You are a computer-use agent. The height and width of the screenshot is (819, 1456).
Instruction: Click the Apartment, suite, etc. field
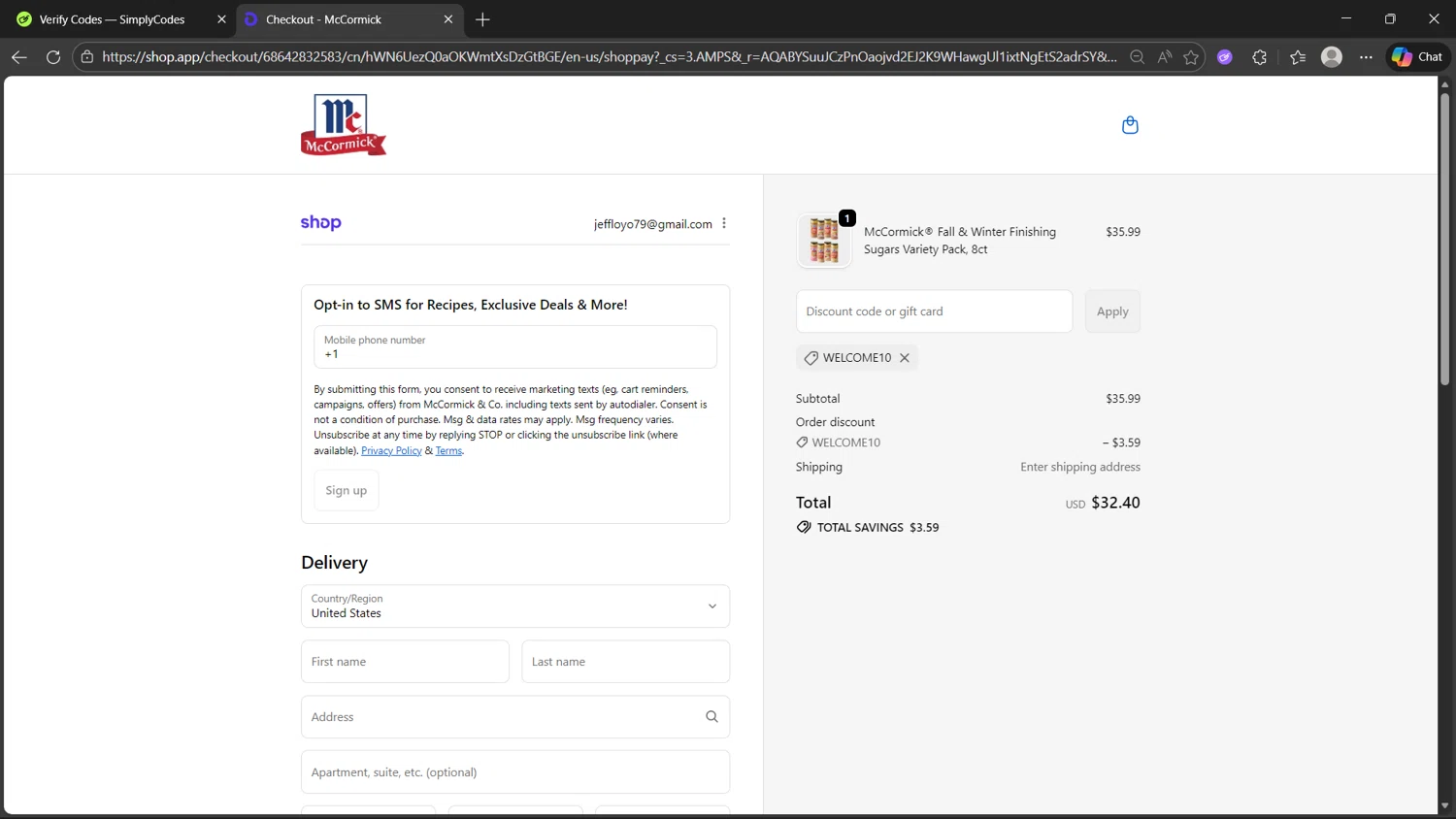pyautogui.click(x=515, y=772)
